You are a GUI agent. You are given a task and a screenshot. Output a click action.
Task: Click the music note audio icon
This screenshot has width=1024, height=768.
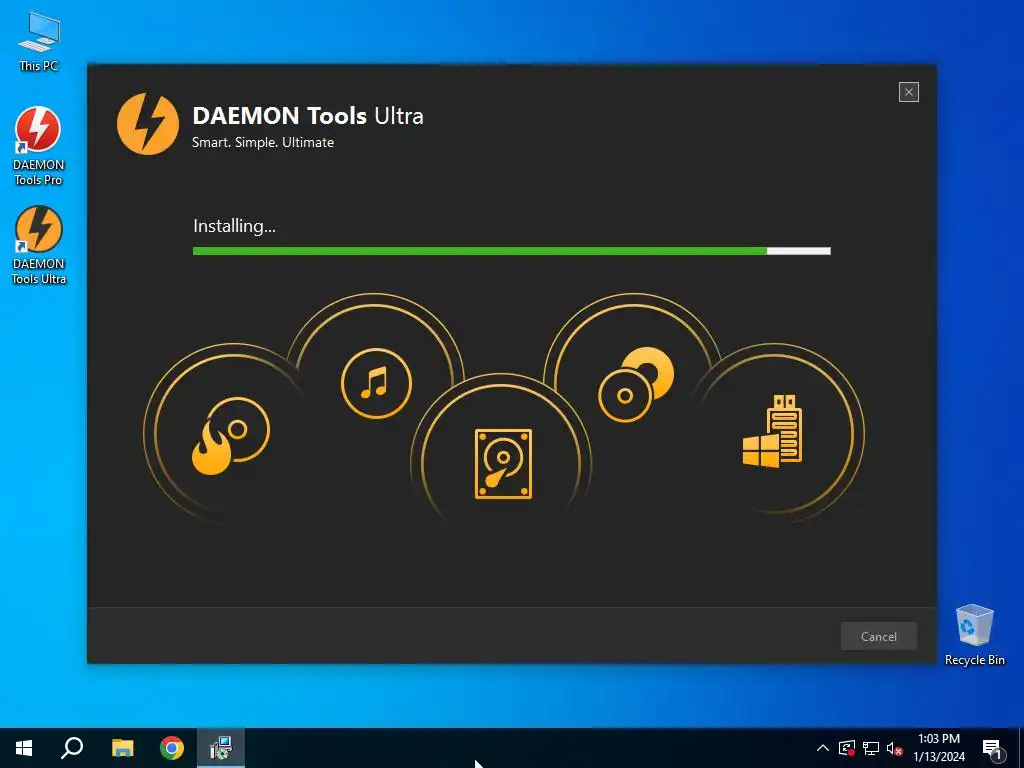tap(376, 383)
